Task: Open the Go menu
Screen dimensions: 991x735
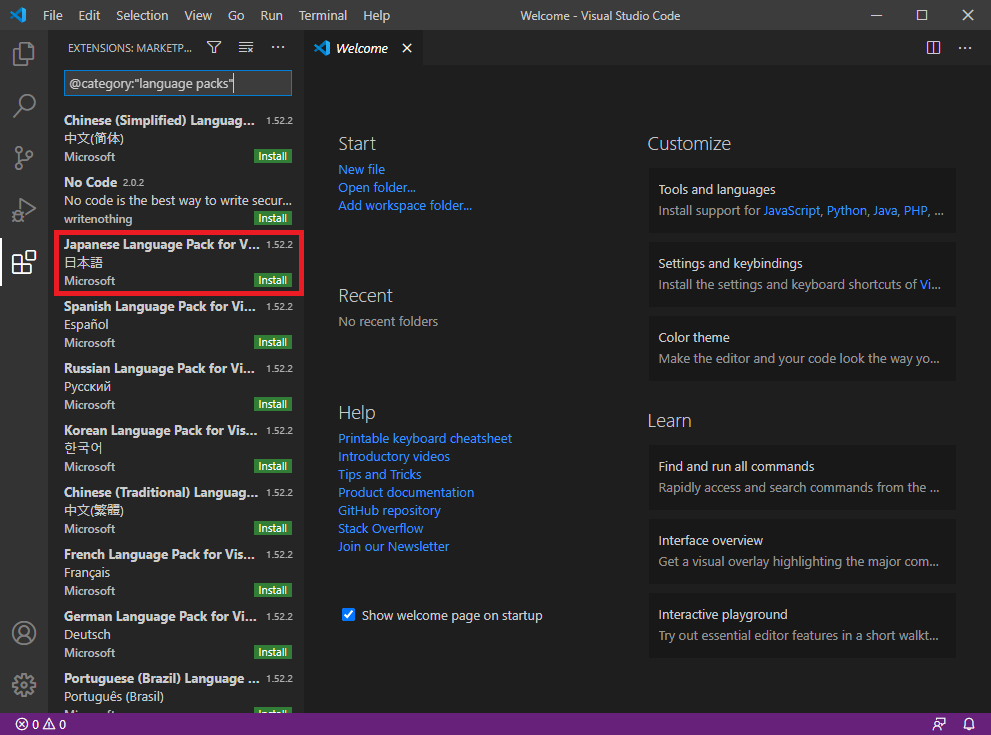Action: [x=236, y=15]
